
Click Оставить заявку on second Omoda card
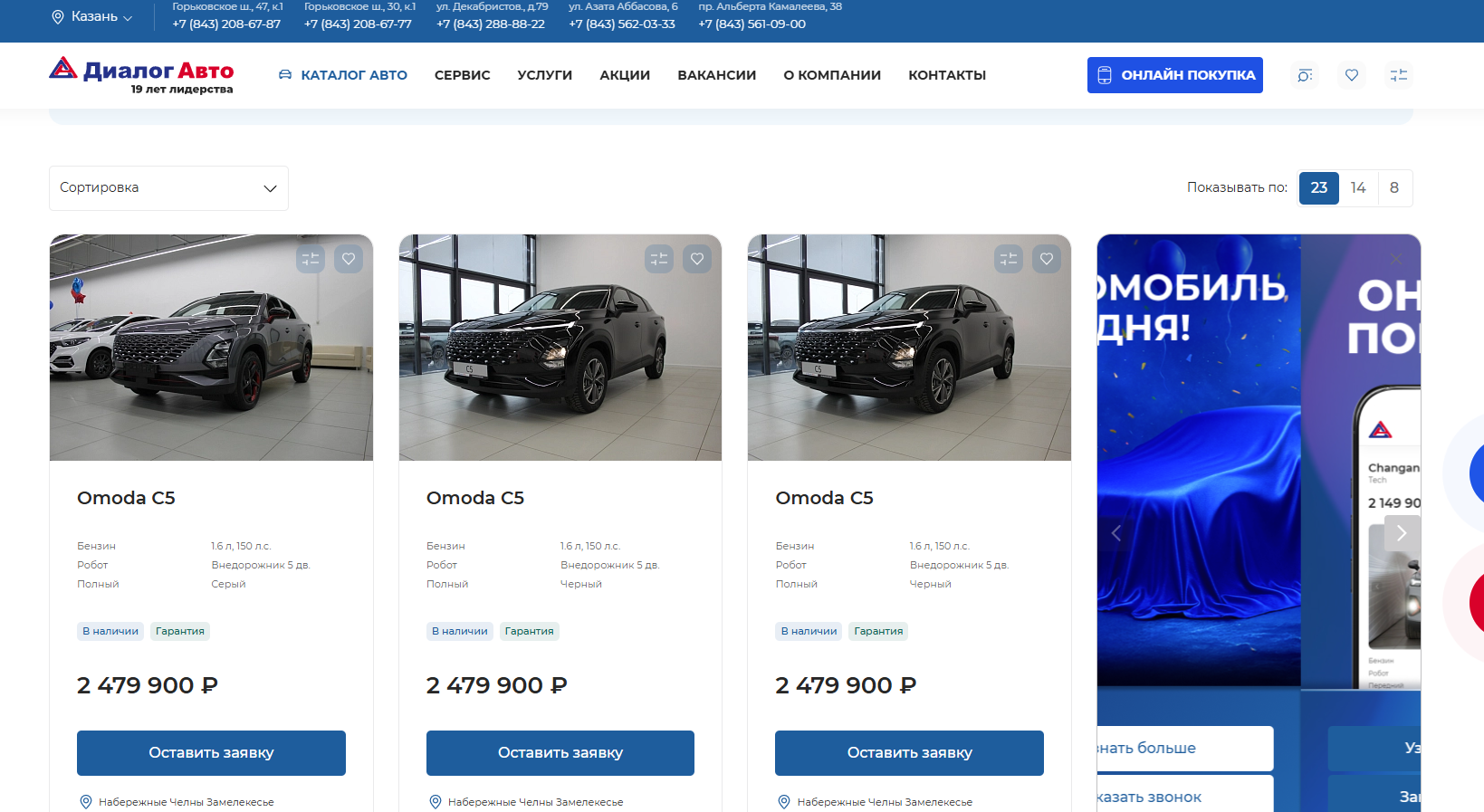[560, 753]
